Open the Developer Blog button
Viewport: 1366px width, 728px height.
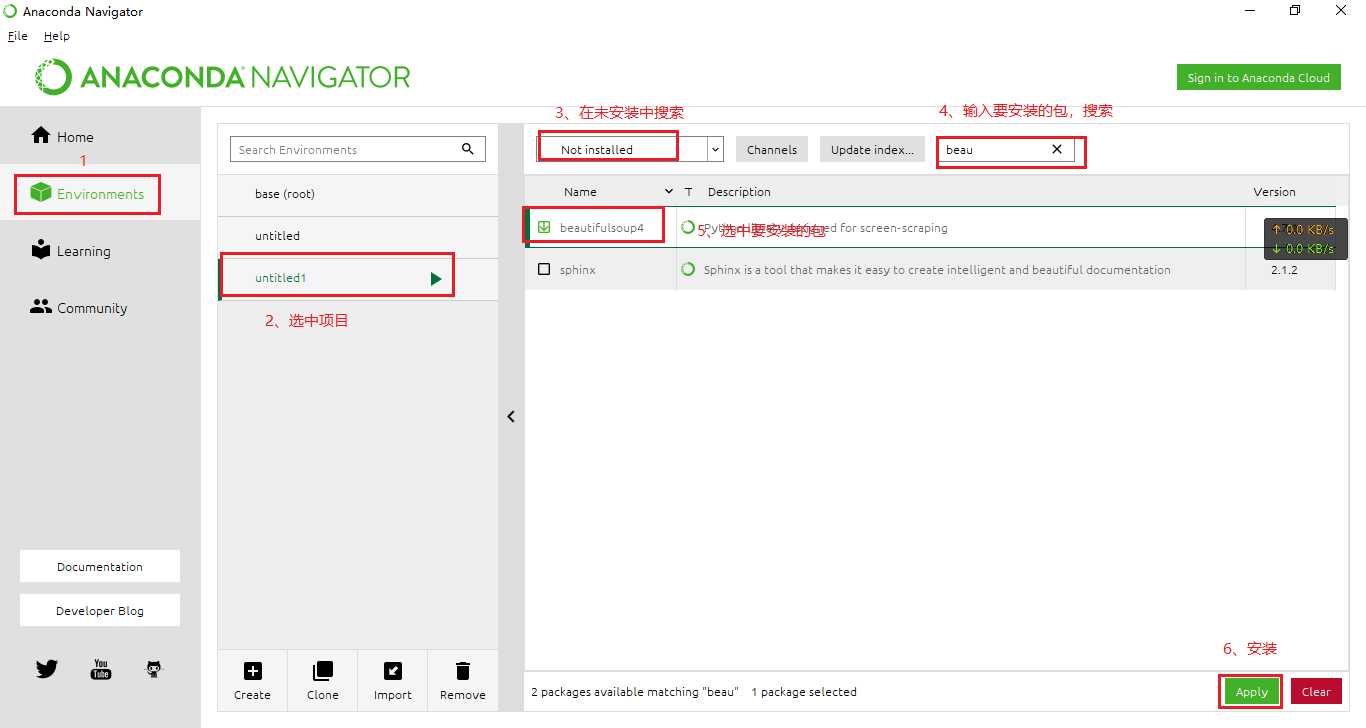point(100,610)
